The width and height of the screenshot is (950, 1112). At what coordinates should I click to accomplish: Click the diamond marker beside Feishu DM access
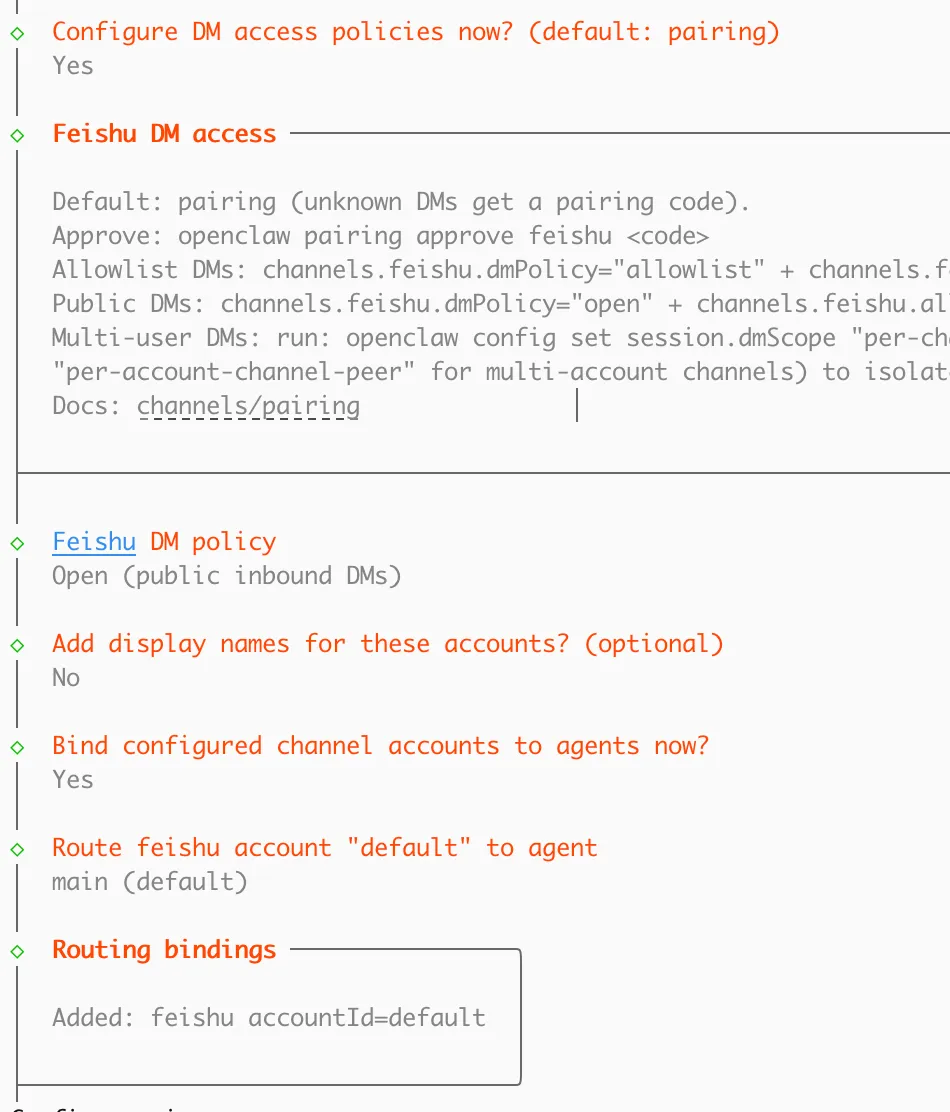17,135
